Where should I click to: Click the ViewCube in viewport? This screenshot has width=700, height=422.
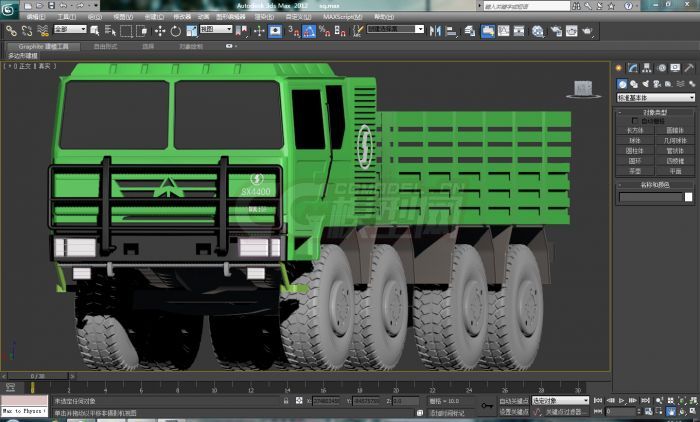point(583,89)
